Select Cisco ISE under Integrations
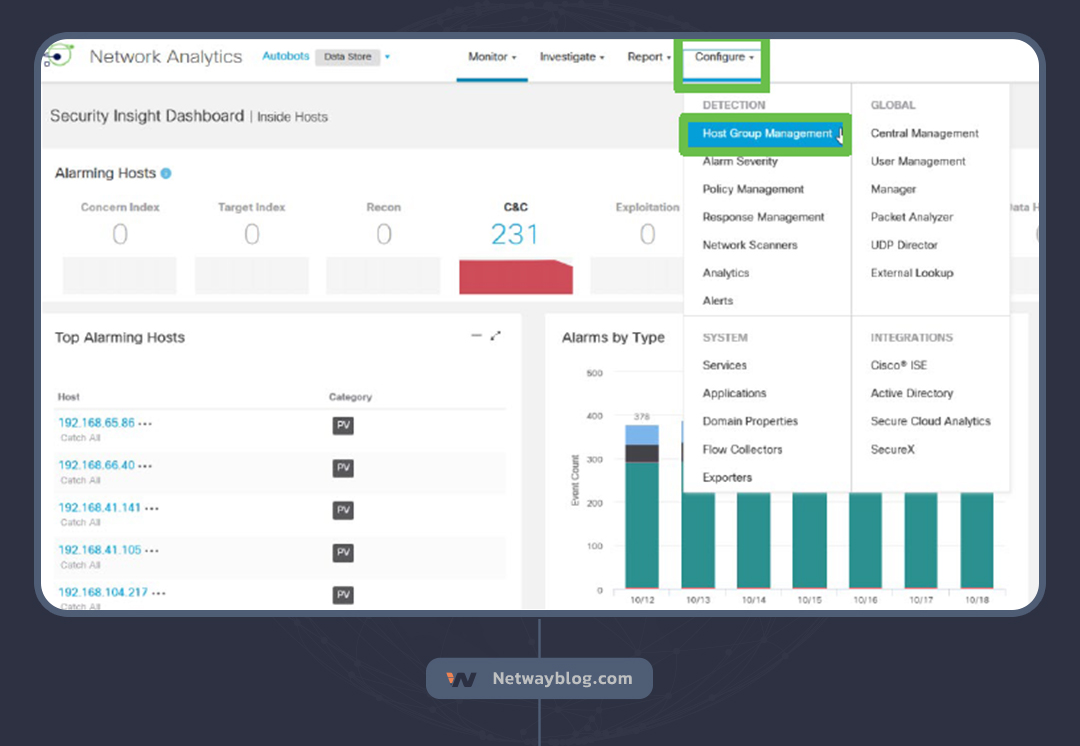 (898, 366)
